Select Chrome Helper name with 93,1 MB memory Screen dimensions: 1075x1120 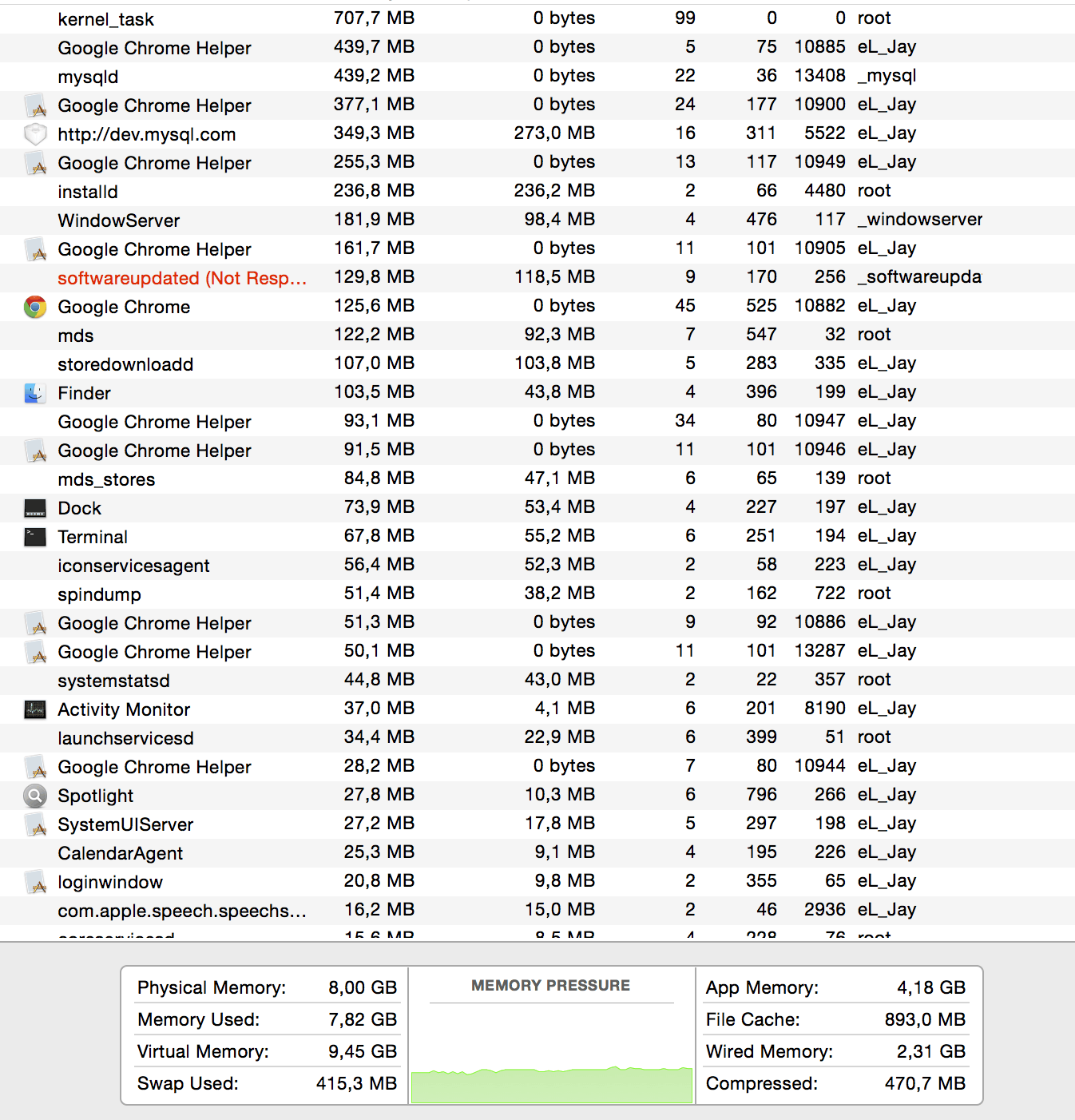click(154, 422)
